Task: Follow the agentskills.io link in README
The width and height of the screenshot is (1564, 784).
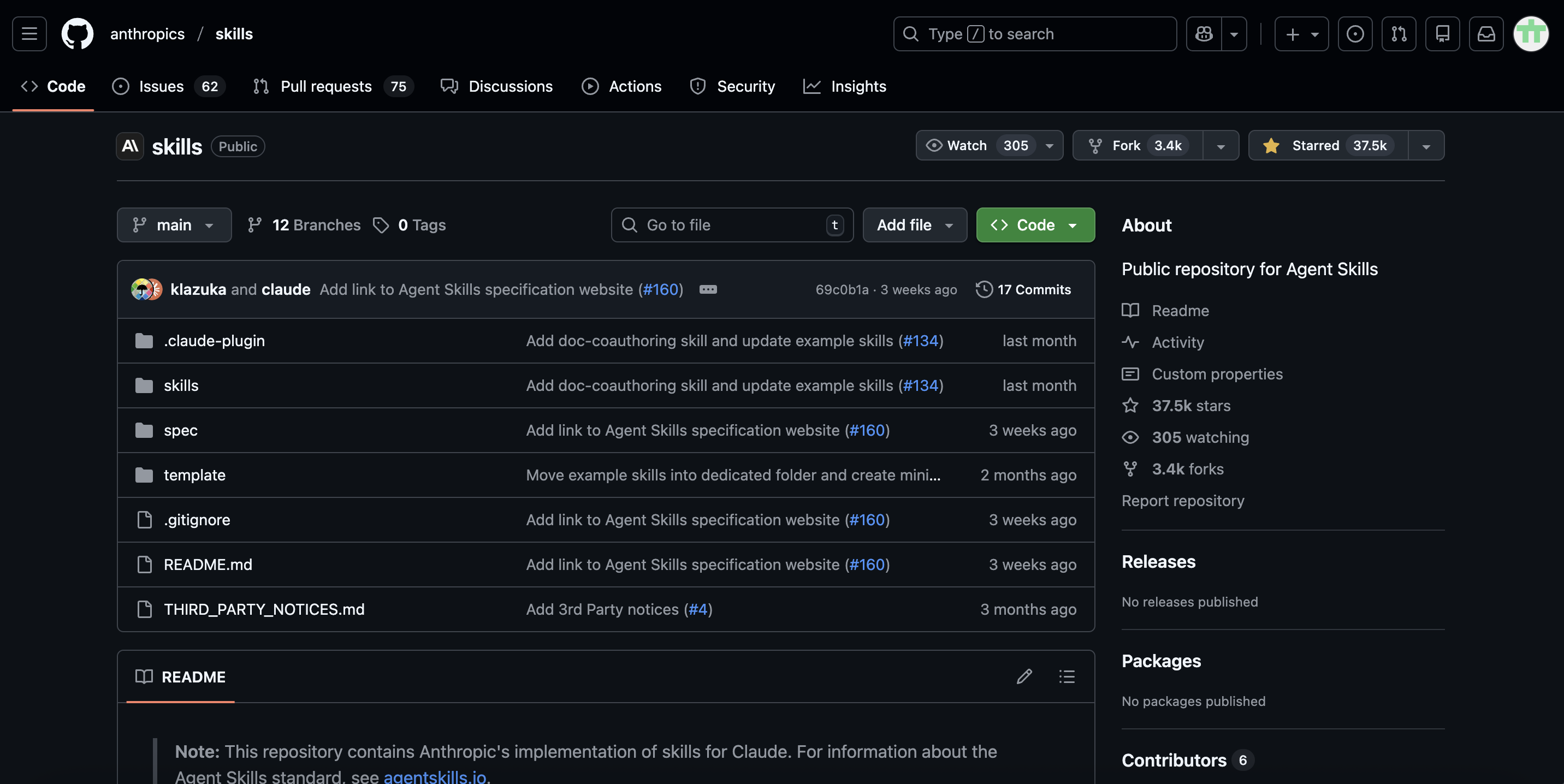Action: 435,776
